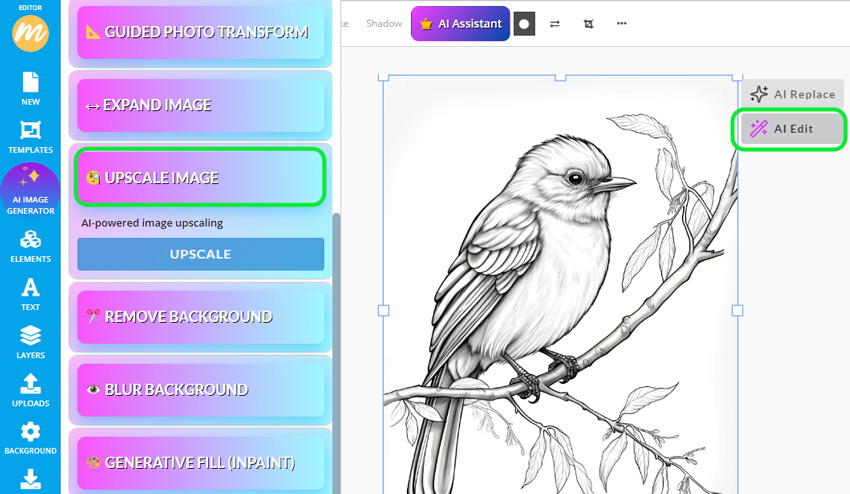850x494 pixels.
Task: Expand the Guided Photo Transform section
Action: pyautogui.click(x=201, y=32)
